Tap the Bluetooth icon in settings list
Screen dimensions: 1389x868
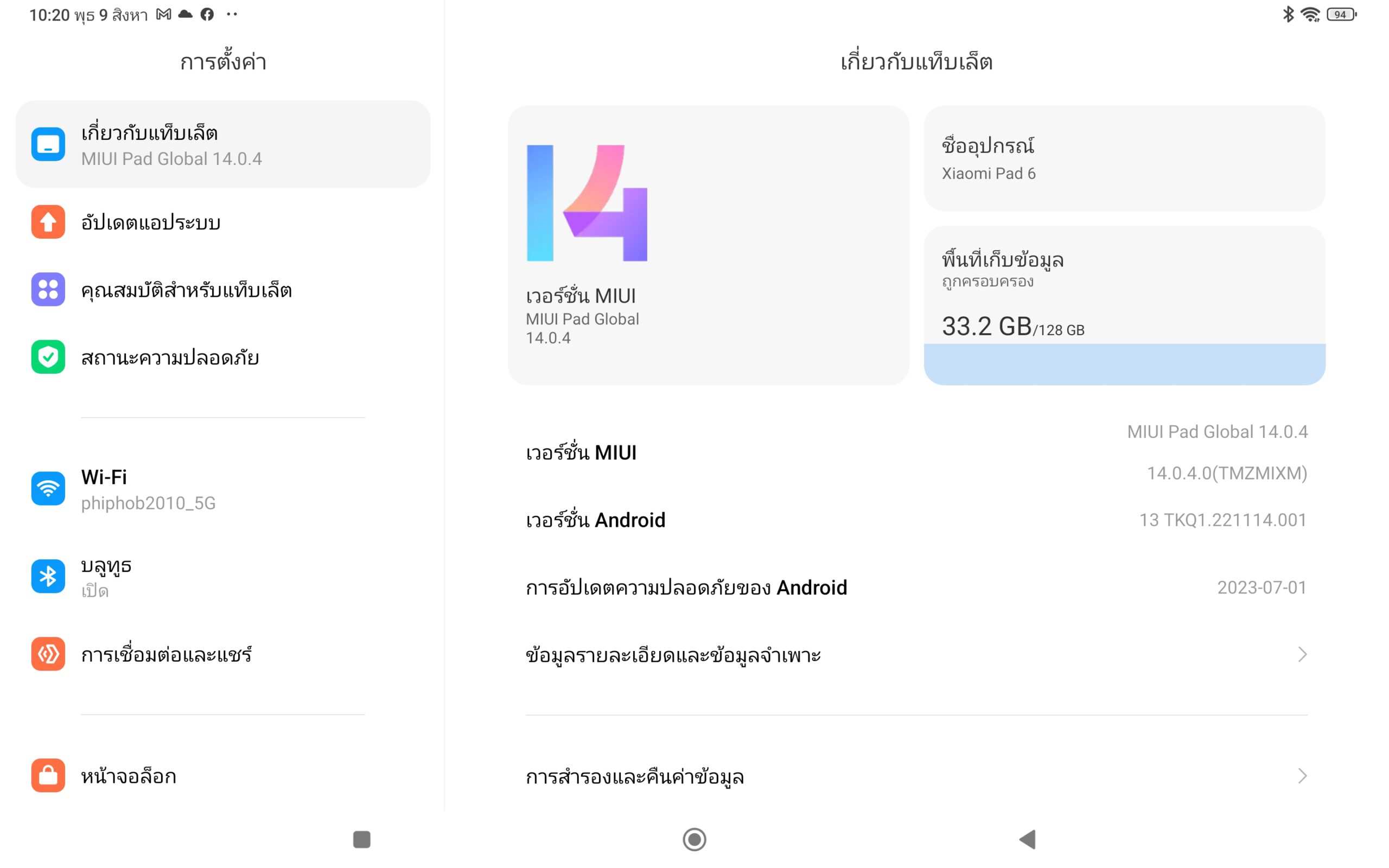pyautogui.click(x=48, y=576)
